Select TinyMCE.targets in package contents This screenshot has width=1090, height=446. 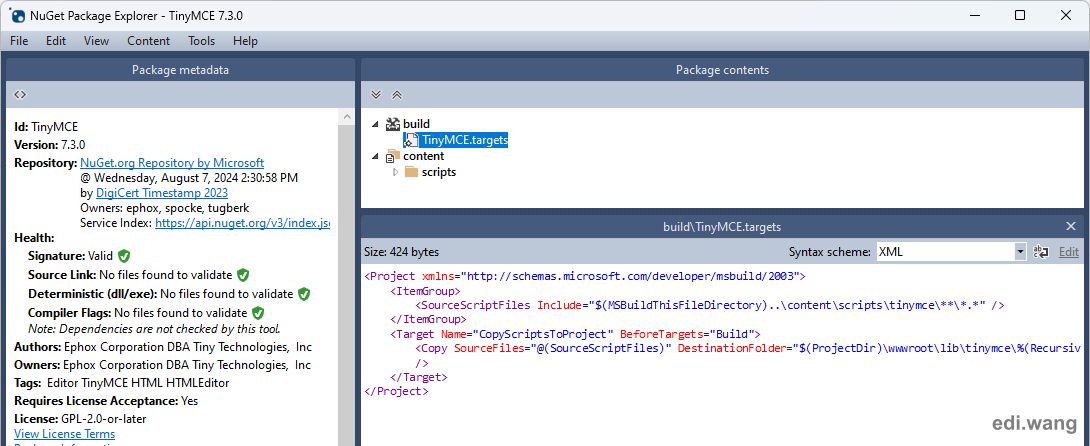465,140
